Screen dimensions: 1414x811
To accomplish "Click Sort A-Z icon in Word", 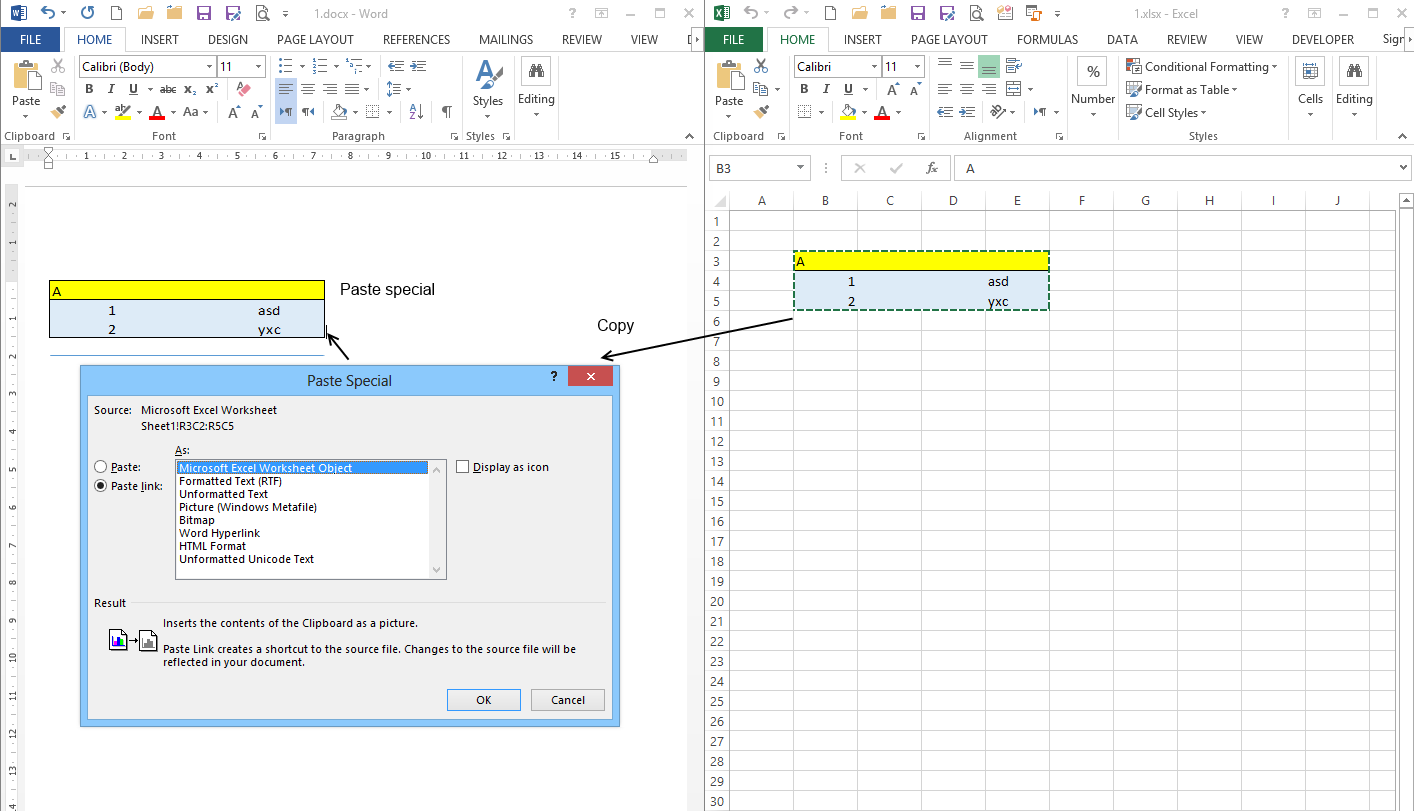I will tap(417, 112).
